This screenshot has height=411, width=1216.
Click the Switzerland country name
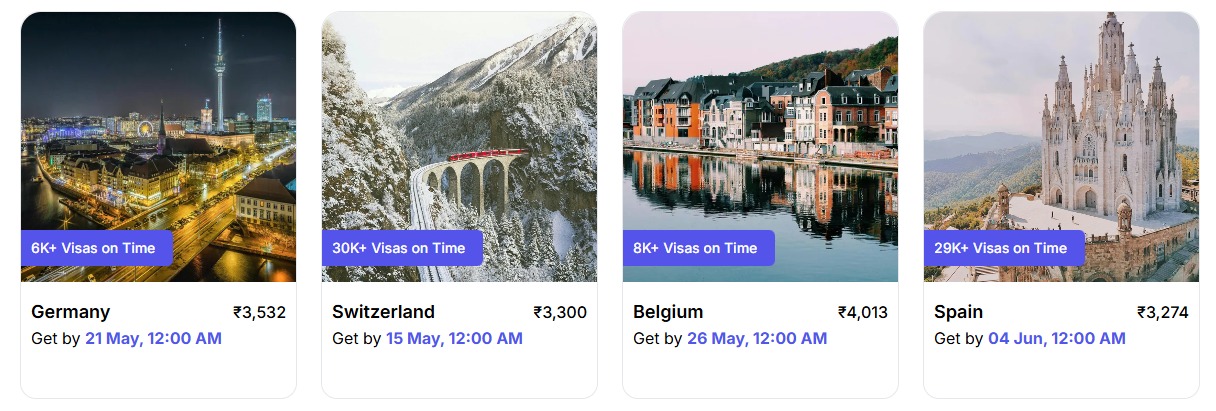[383, 312]
